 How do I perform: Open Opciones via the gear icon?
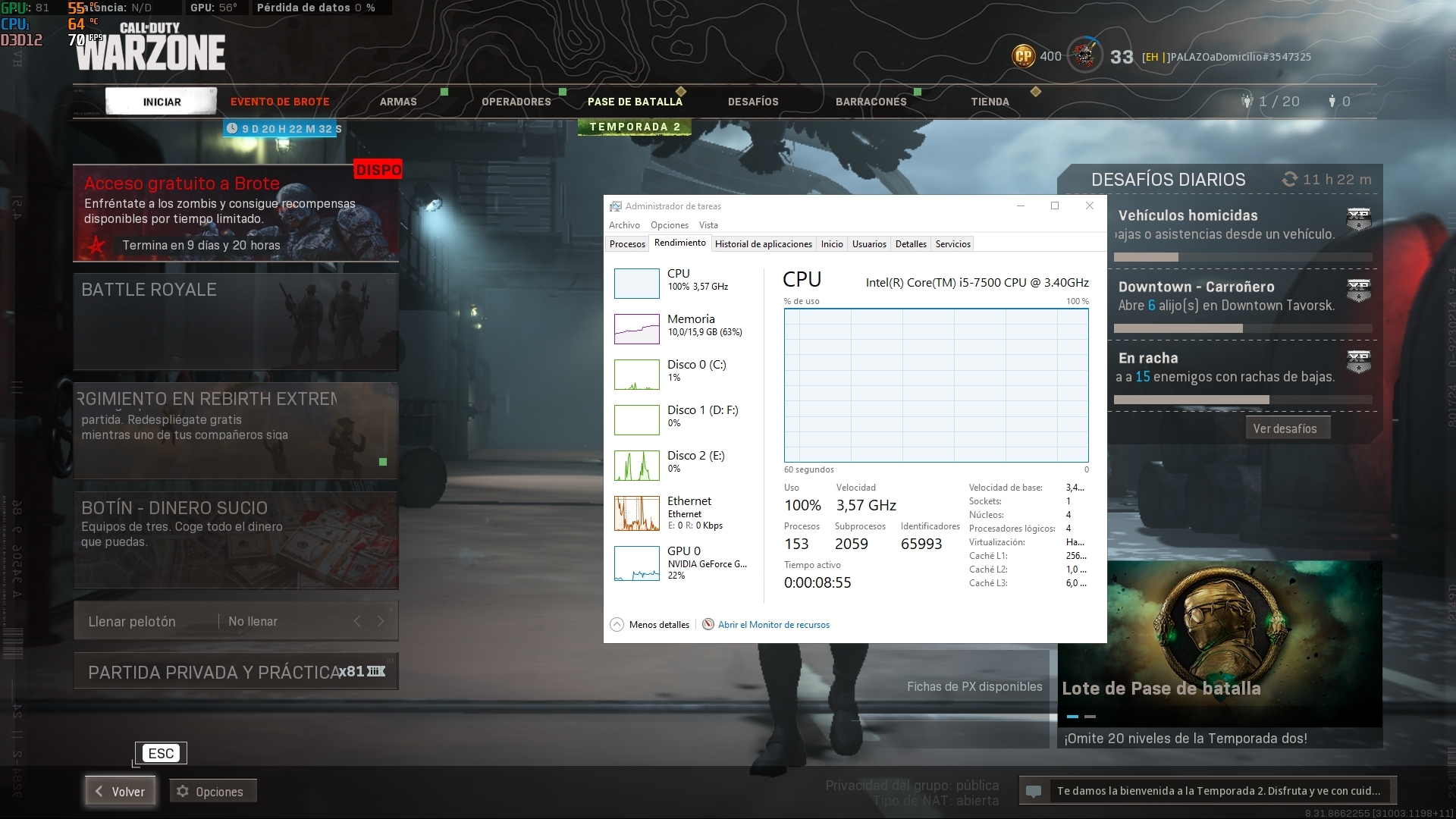point(183,792)
